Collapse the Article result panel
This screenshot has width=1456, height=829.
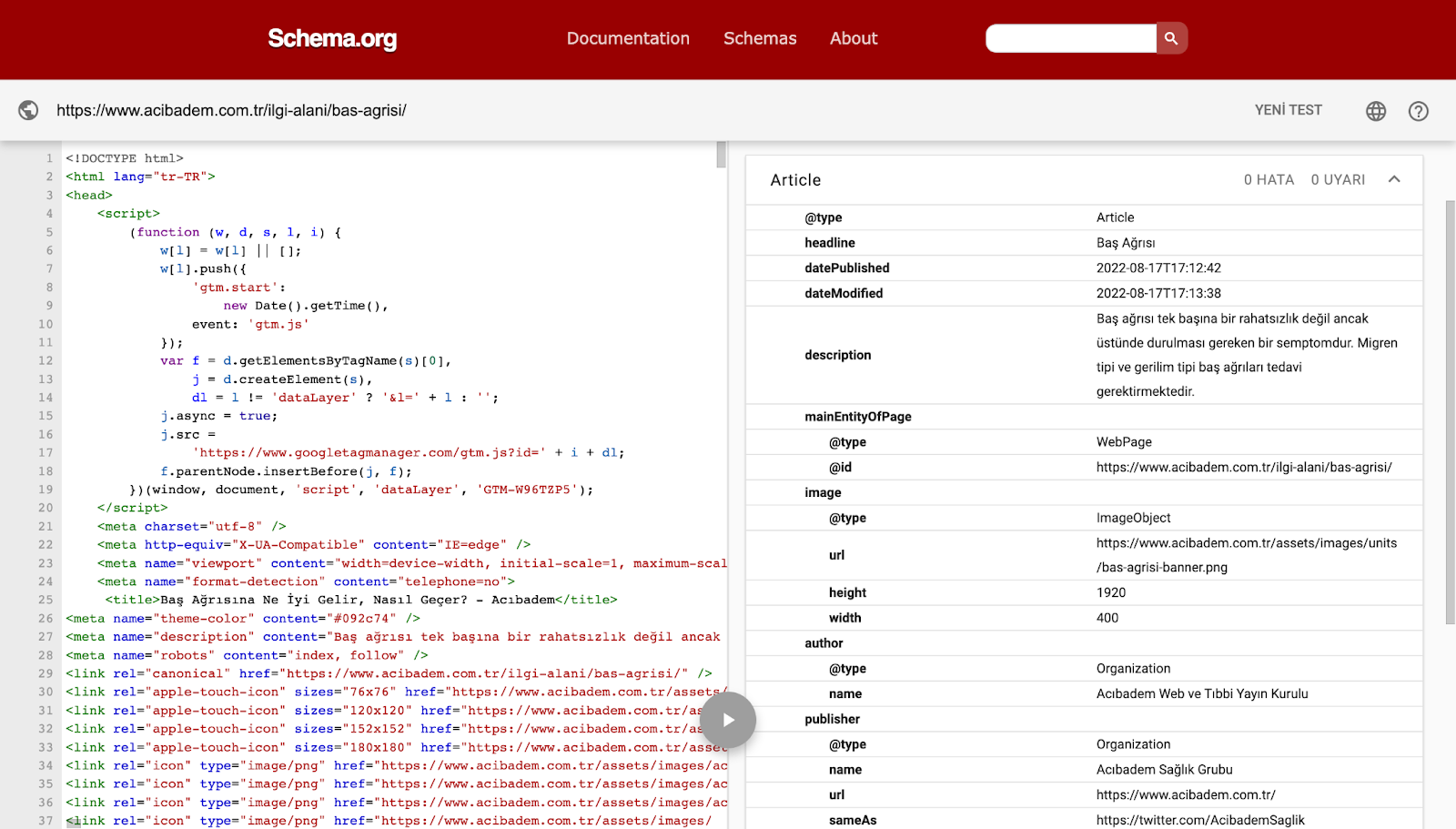point(1394,179)
